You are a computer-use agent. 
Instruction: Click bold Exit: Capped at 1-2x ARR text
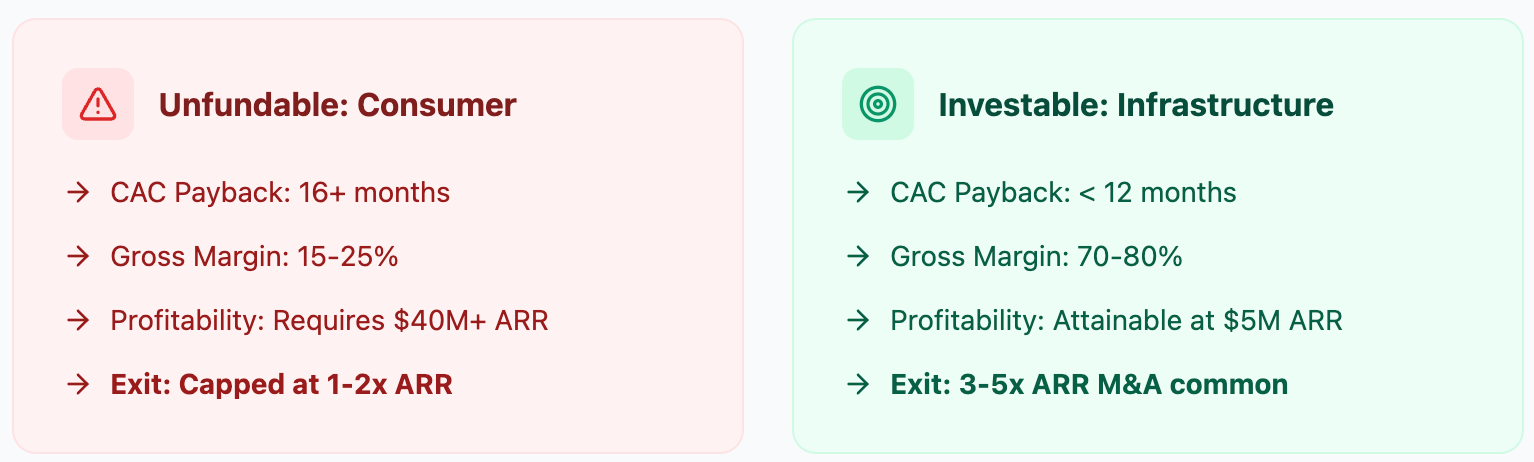click(x=281, y=385)
